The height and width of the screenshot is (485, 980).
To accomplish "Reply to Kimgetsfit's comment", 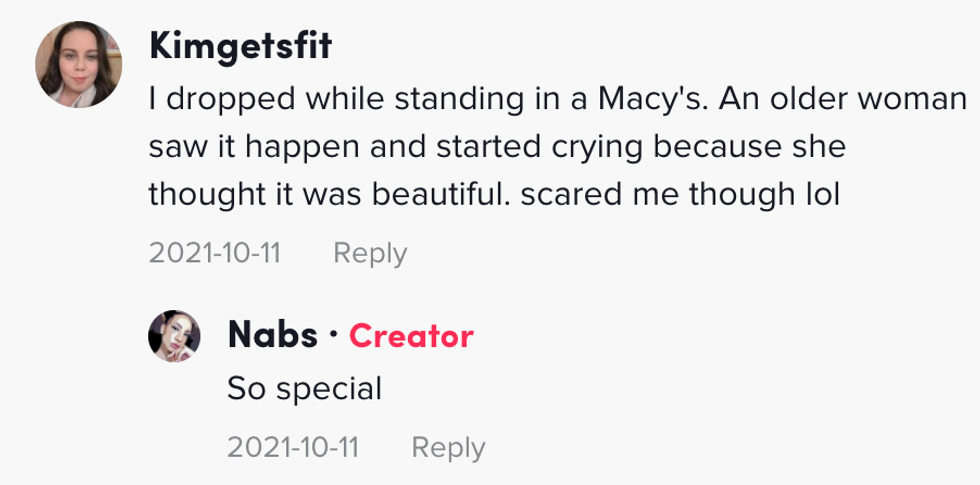I will pos(370,253).
